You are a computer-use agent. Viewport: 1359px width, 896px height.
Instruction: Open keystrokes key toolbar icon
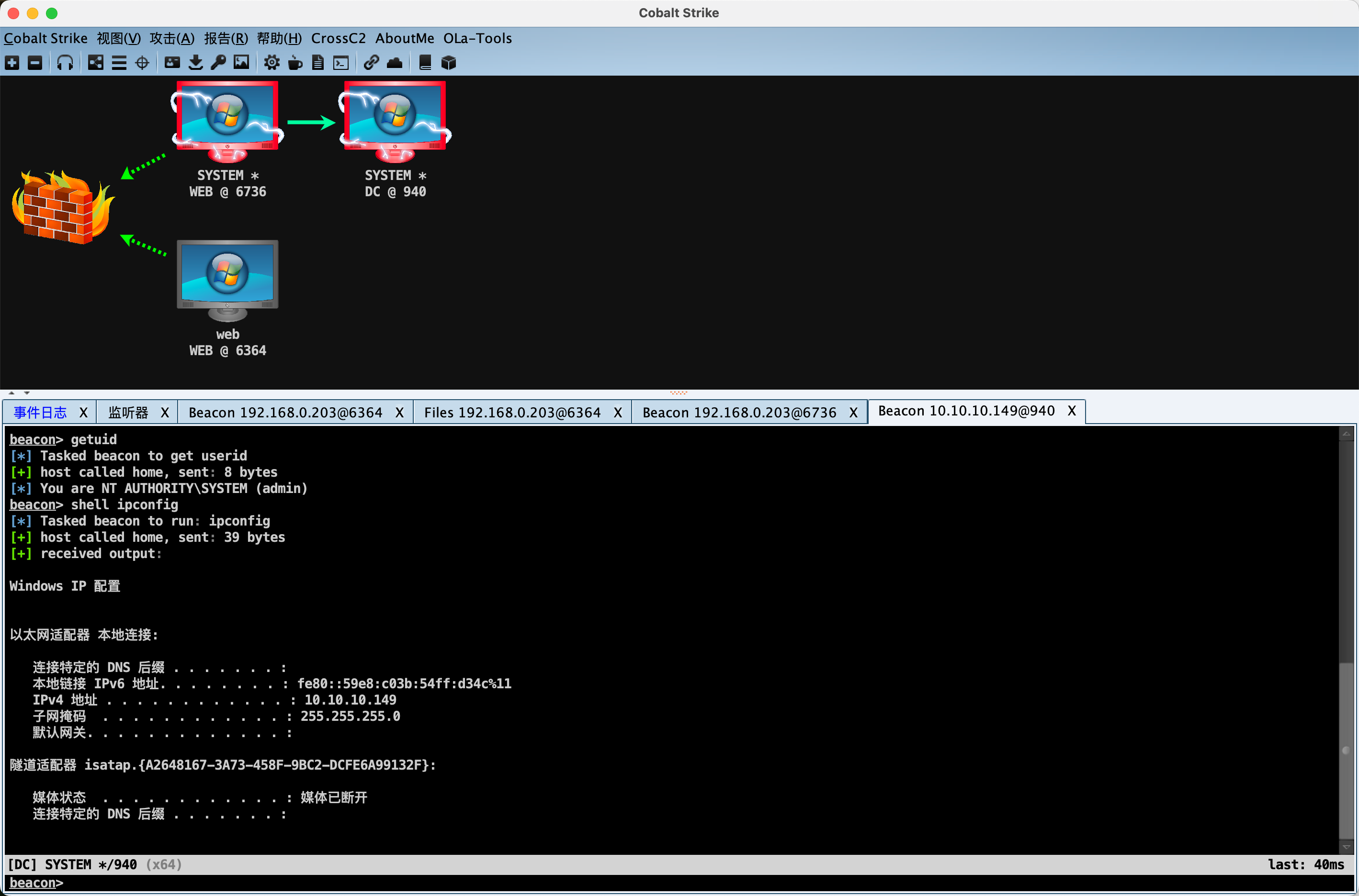tap(218, 62)
